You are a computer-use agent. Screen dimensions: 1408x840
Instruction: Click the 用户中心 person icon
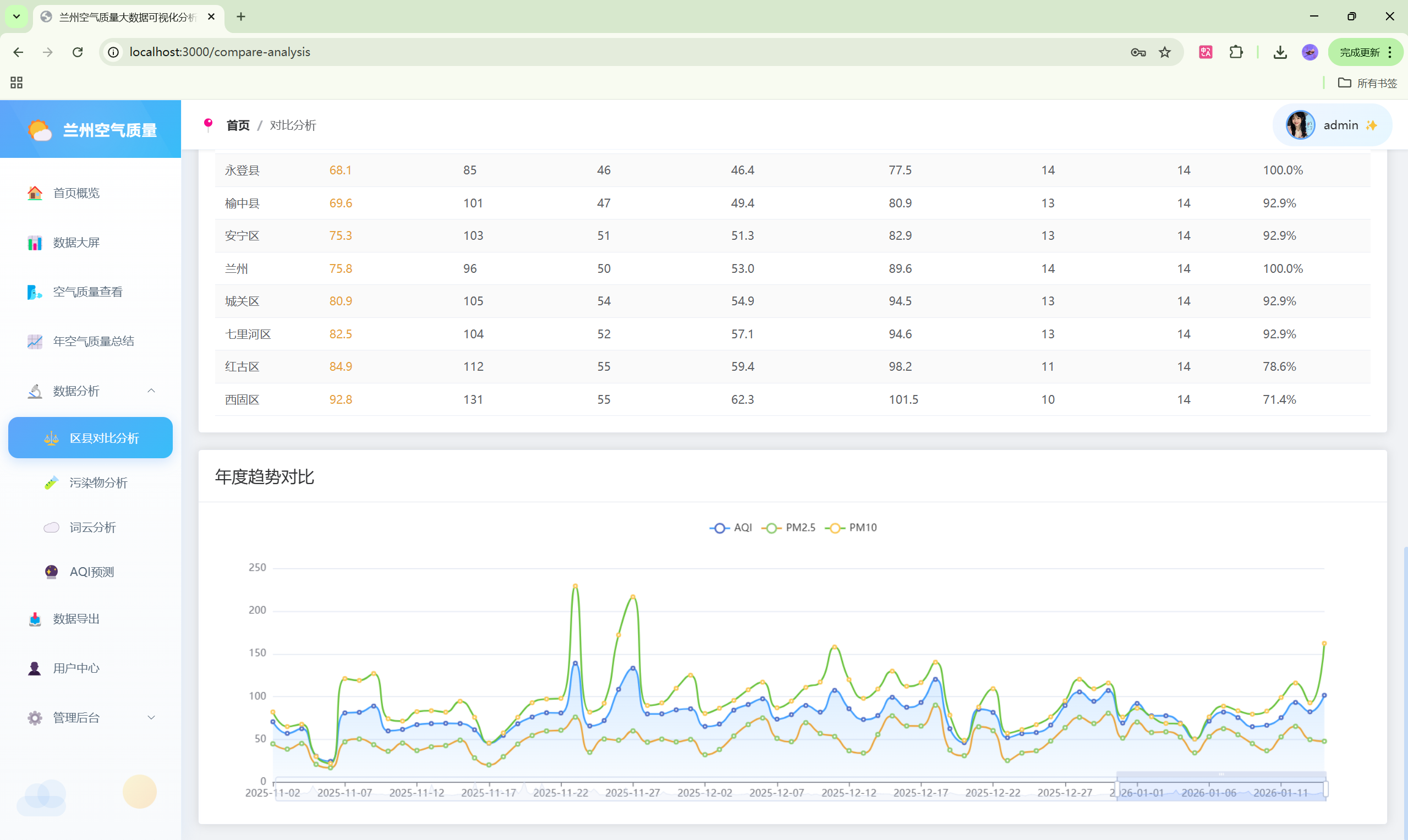35,668
